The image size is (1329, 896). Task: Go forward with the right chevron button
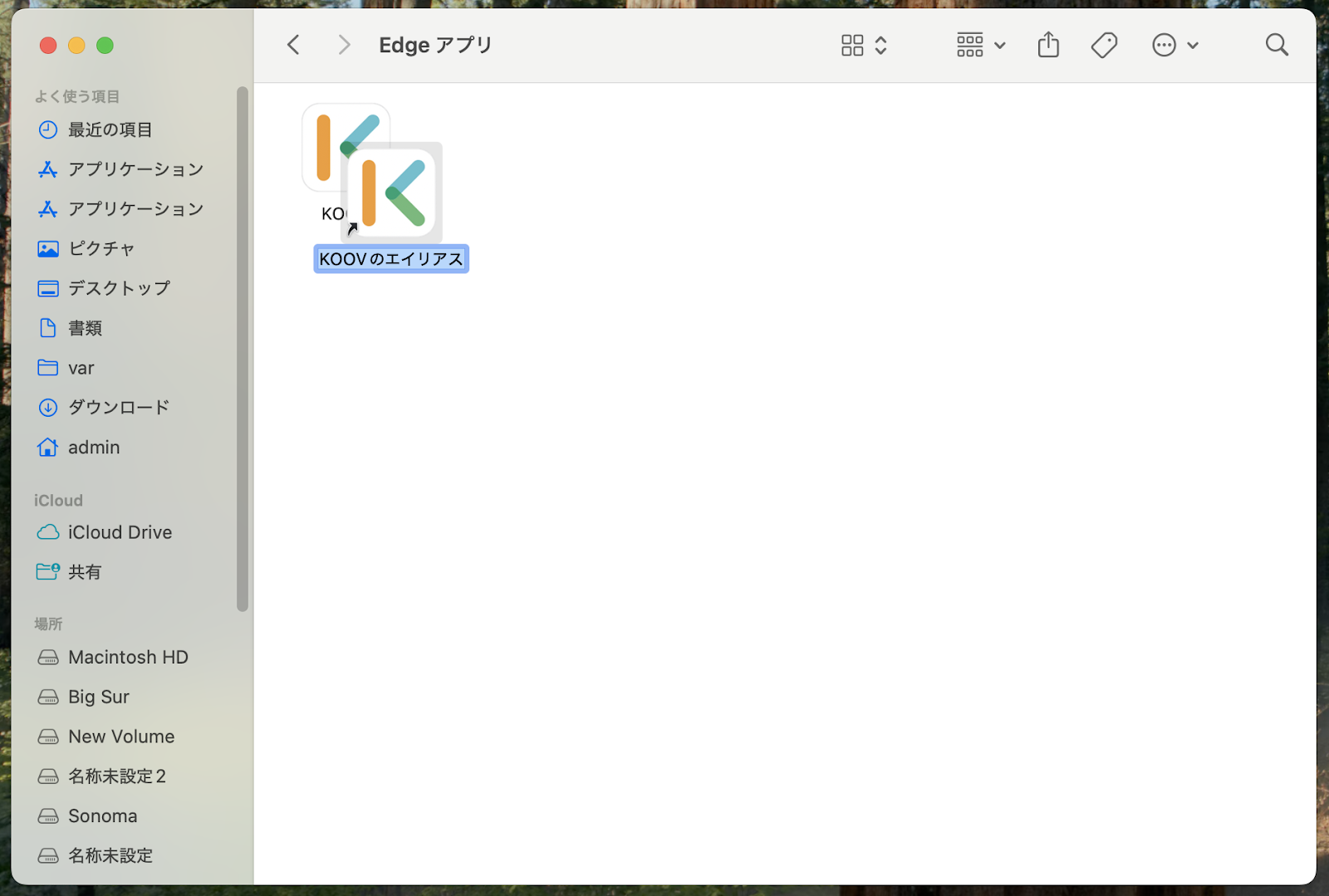point(344,45)
